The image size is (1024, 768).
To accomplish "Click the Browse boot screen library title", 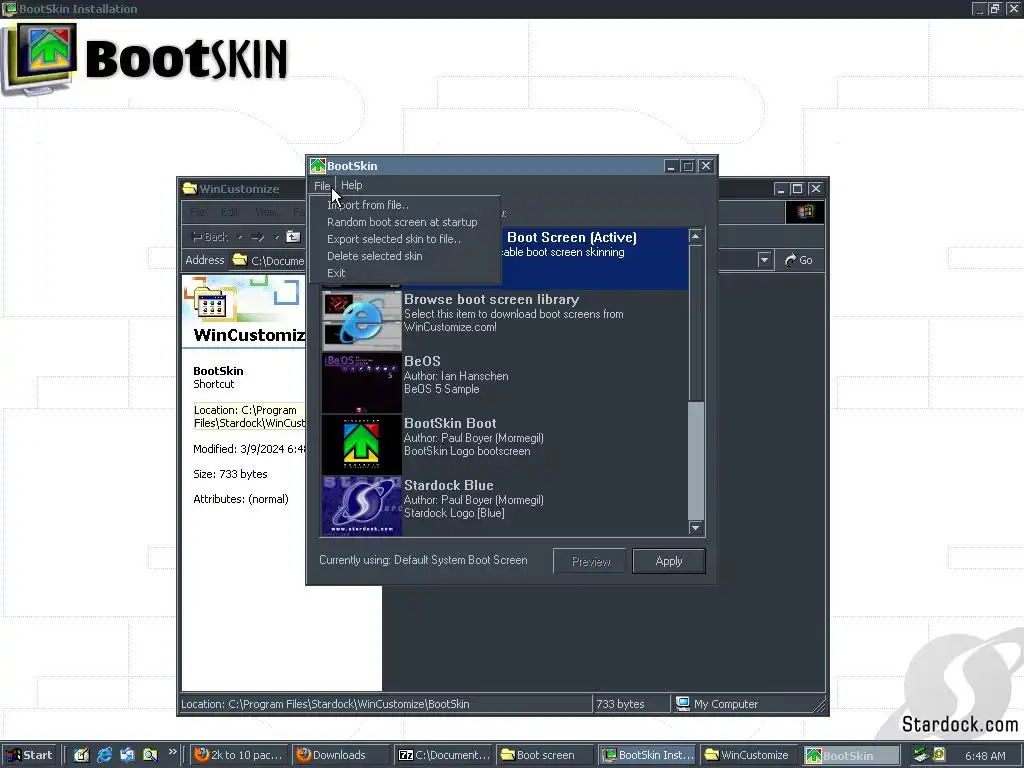I will [492, 300].
